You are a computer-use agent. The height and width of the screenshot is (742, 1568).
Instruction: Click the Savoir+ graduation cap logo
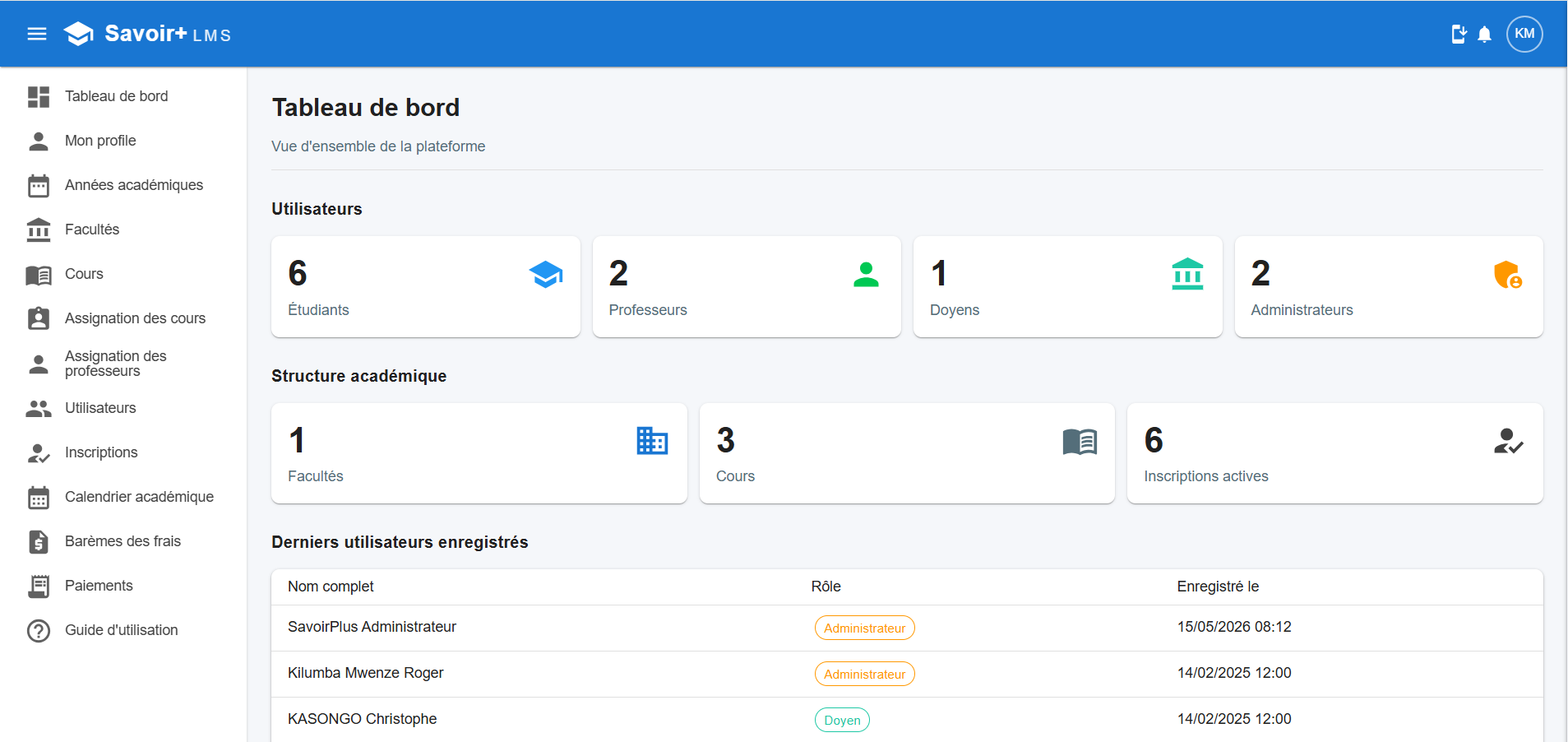[x=79, y=34]
